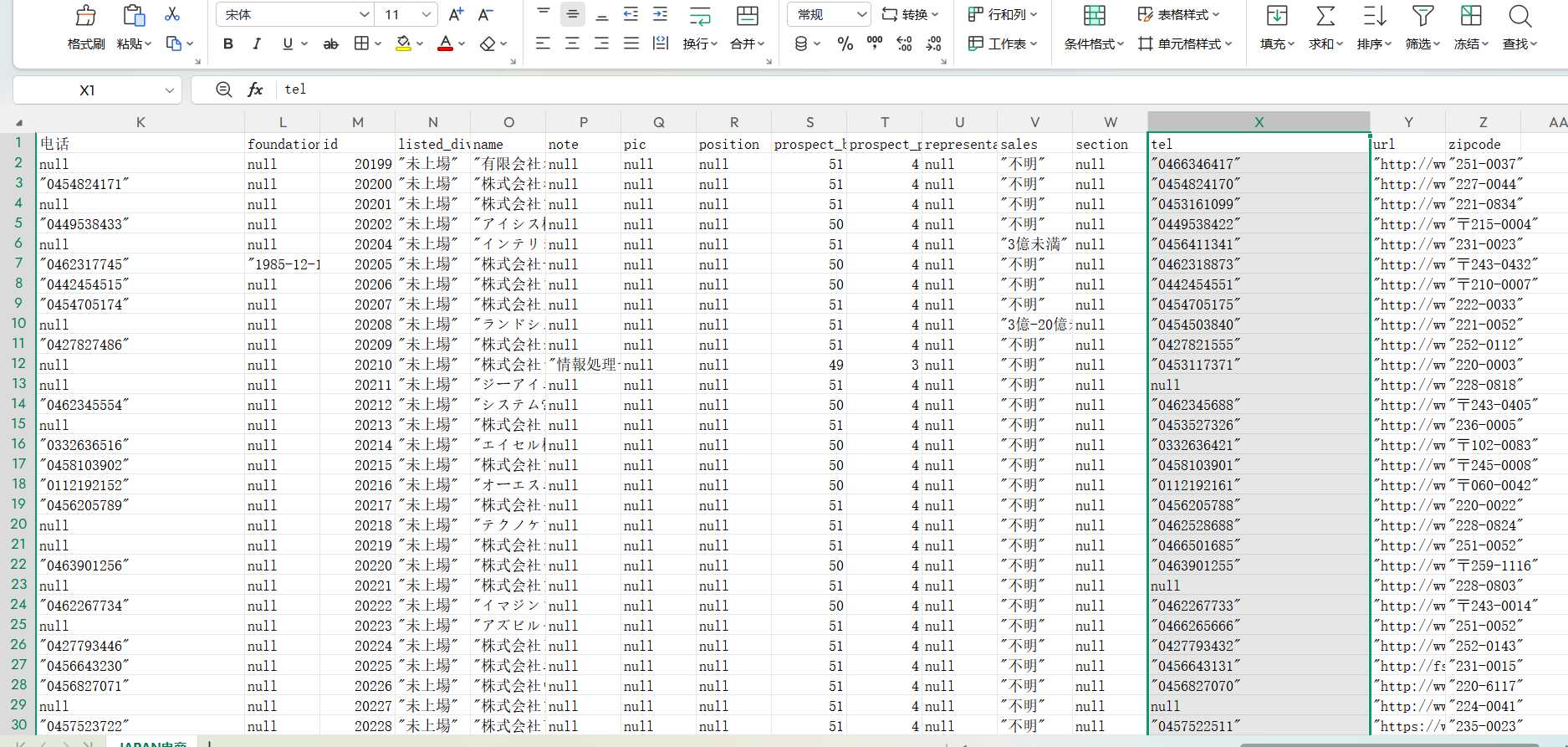Toggle Bold formatting
Image resolution: width=1568 pixels, height=747 pixels.
point(228,43)
